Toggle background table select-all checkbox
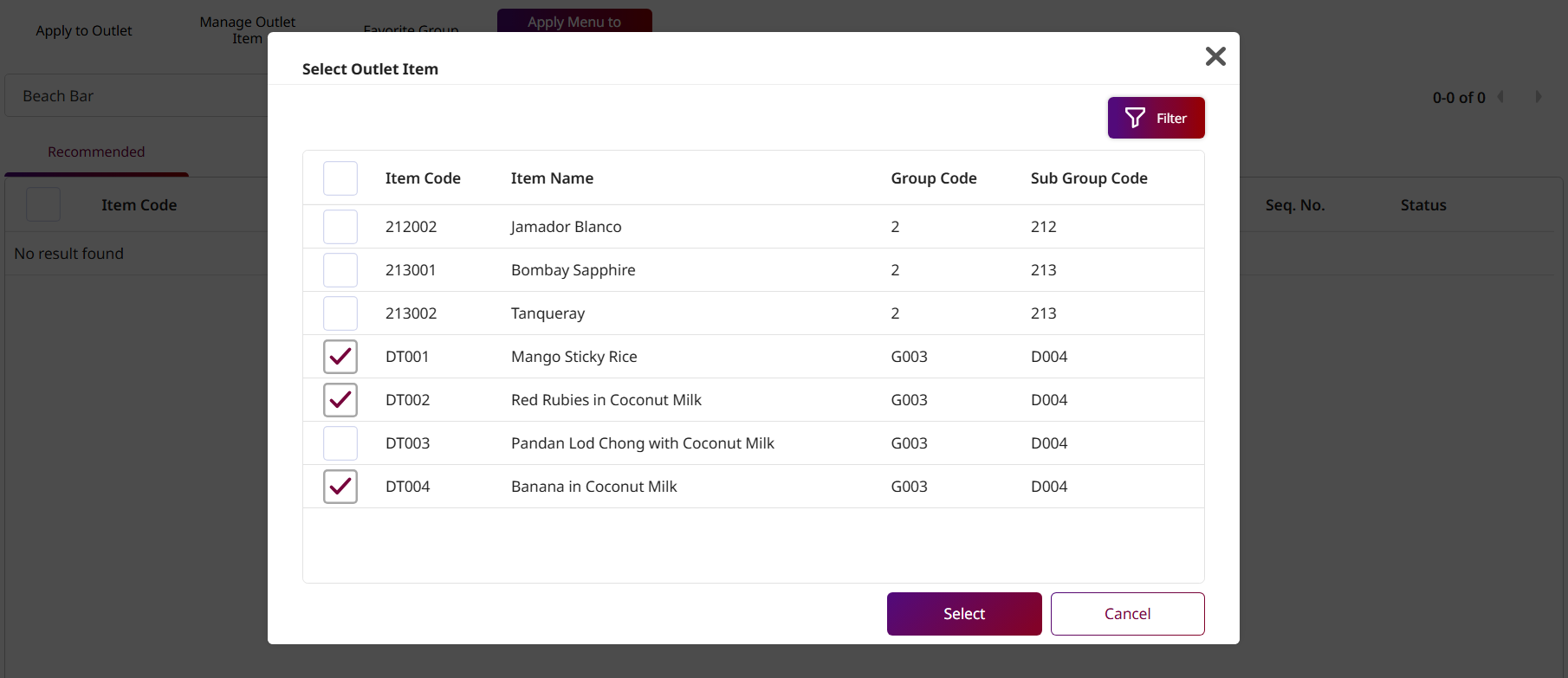1568x678 pixels. coord(43,205)
